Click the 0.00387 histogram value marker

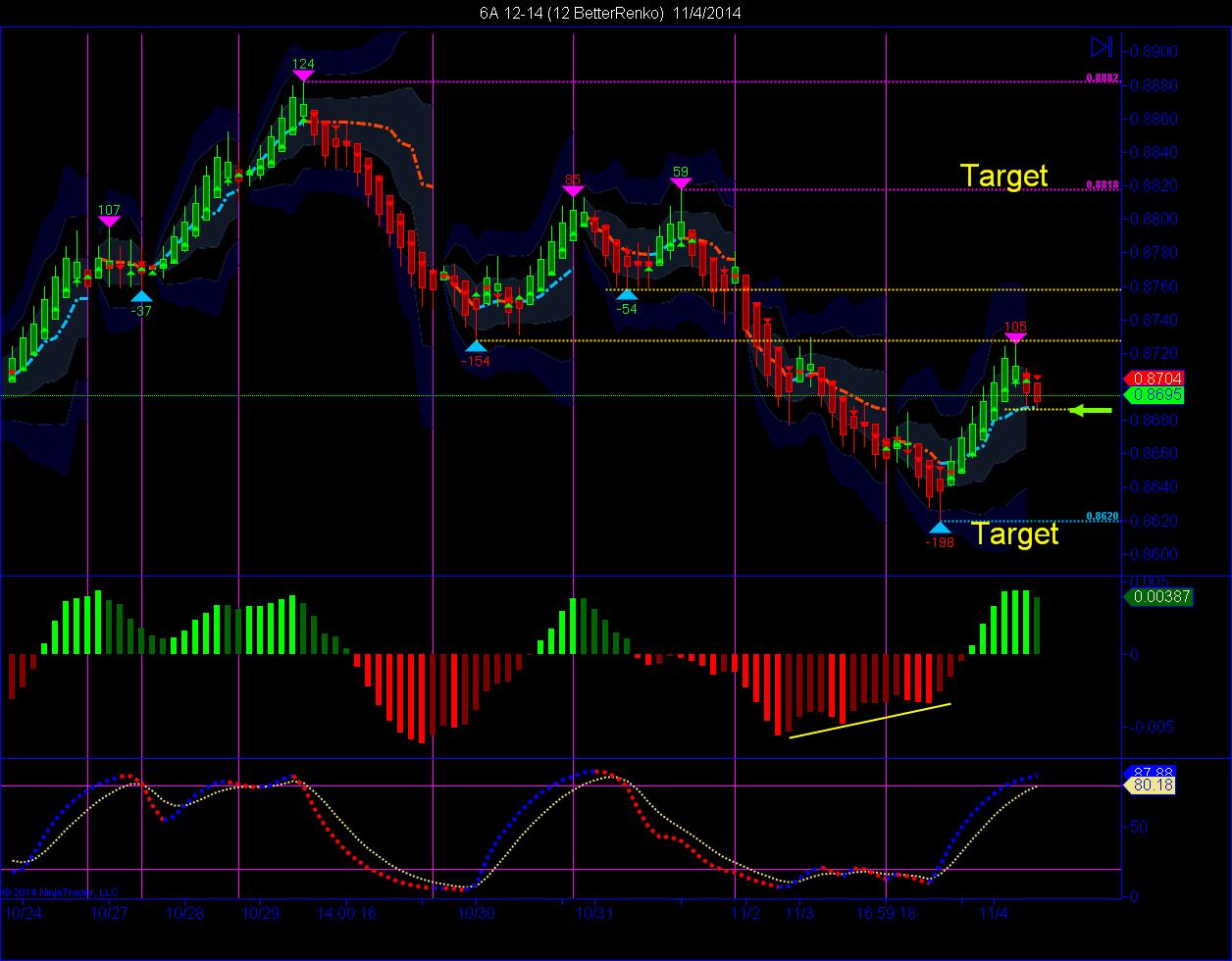click(x=1157, y=595)
